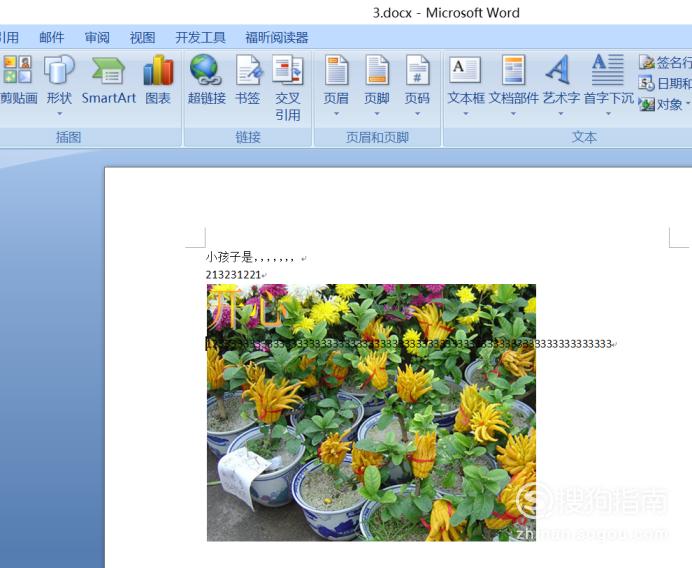
Task: Click the 签名行 signature line icon
Action: [x=647, y=62]
